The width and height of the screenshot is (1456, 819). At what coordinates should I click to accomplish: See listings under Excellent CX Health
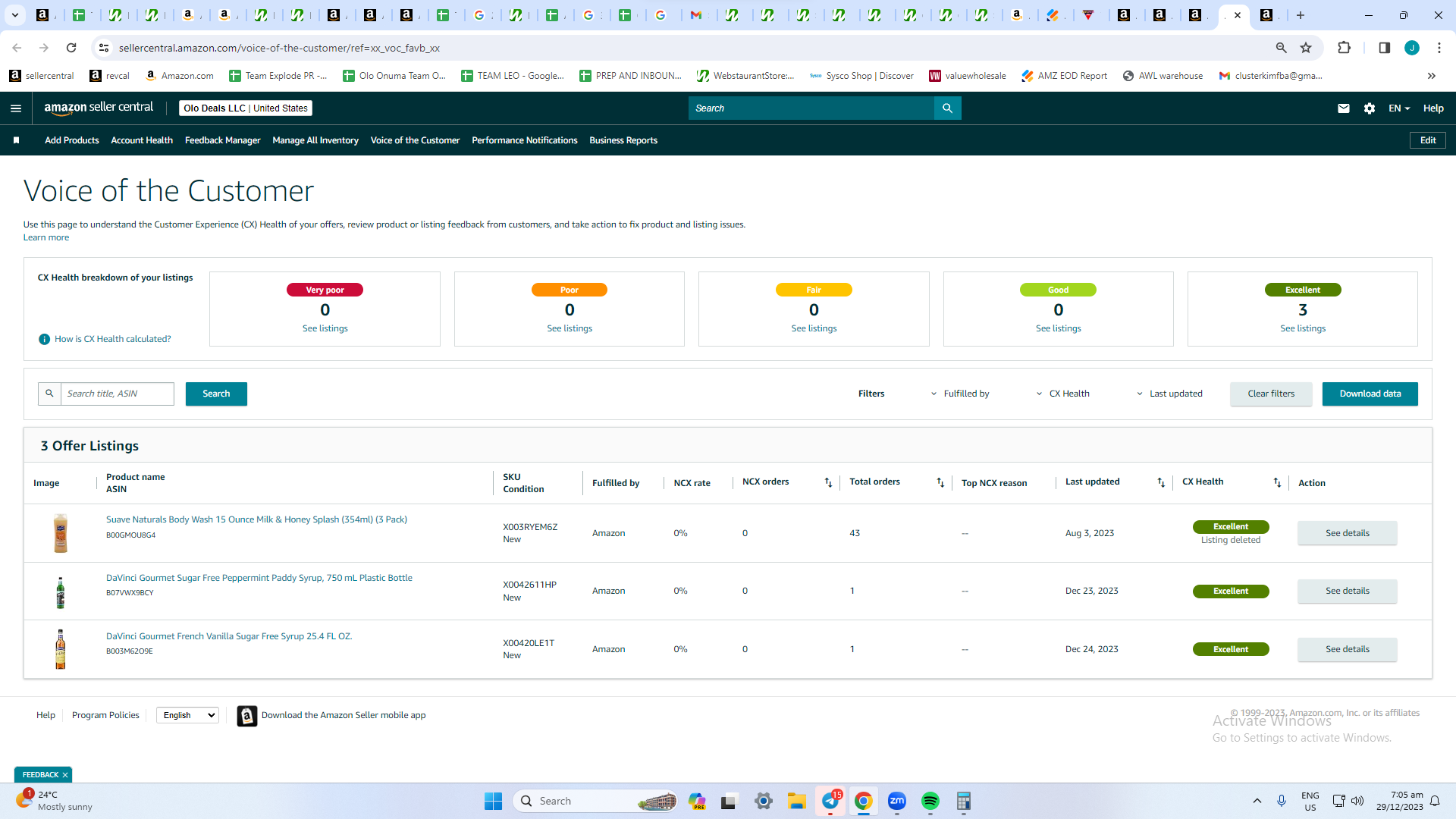(1303, 328)
